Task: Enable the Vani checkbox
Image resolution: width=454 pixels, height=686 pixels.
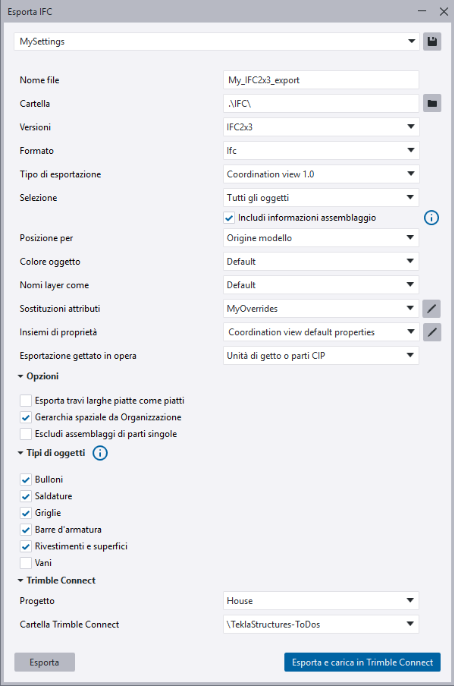Action: coord(26,563)
